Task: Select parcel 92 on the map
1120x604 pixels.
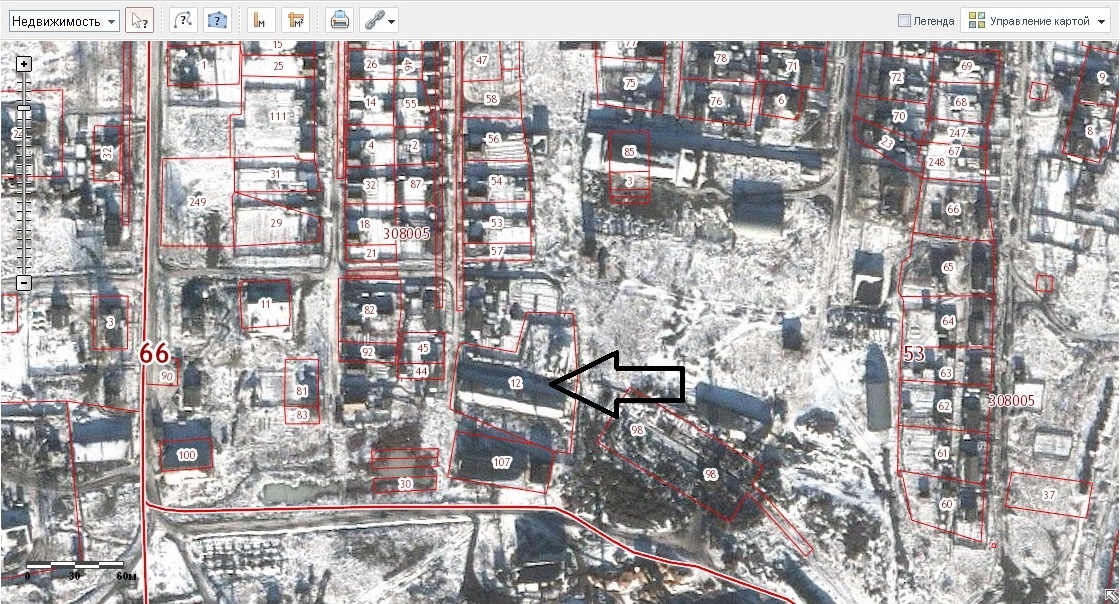Action: coord(368,352)
